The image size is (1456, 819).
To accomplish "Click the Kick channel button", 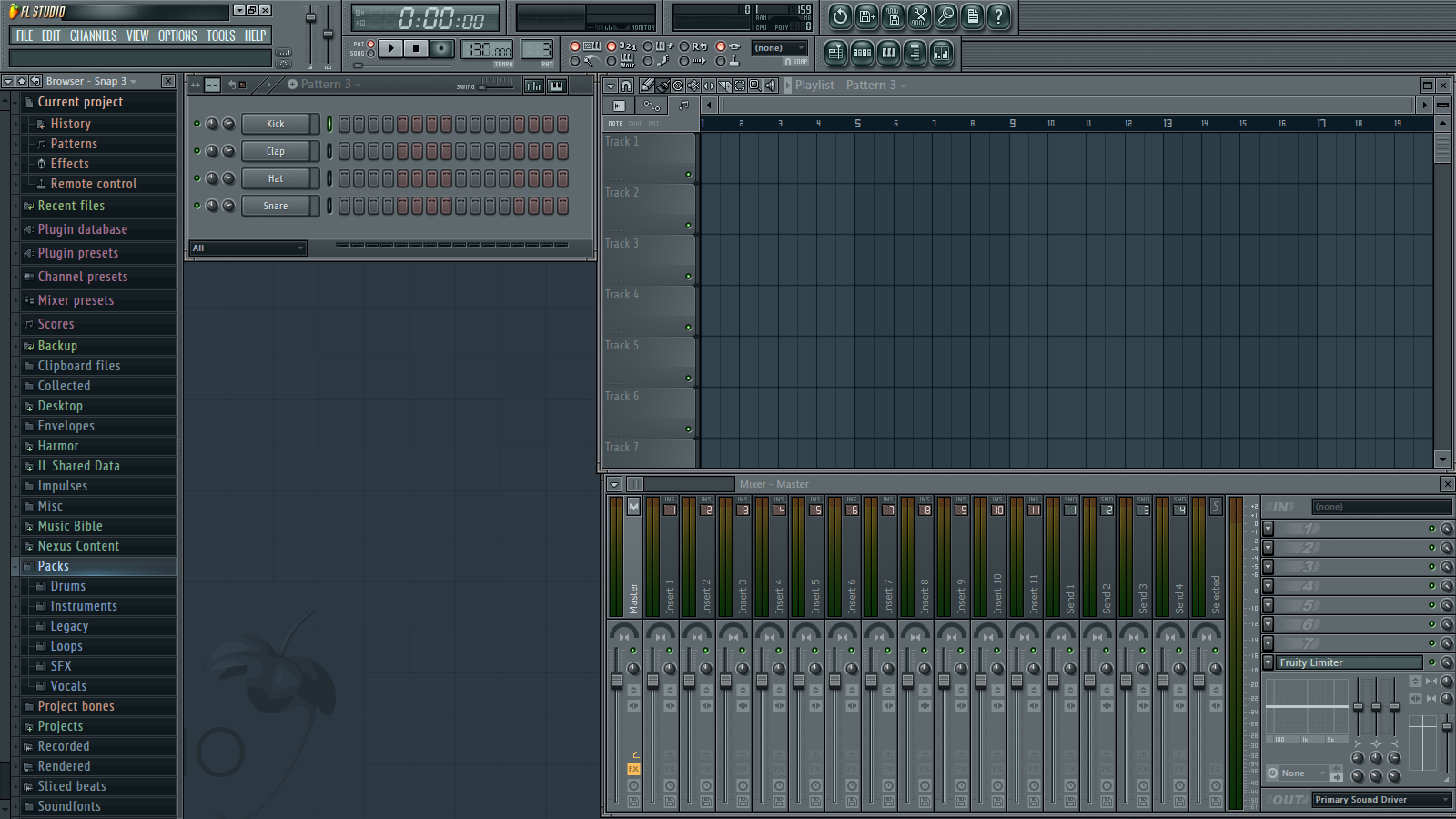I will click(x=276, y=124).
